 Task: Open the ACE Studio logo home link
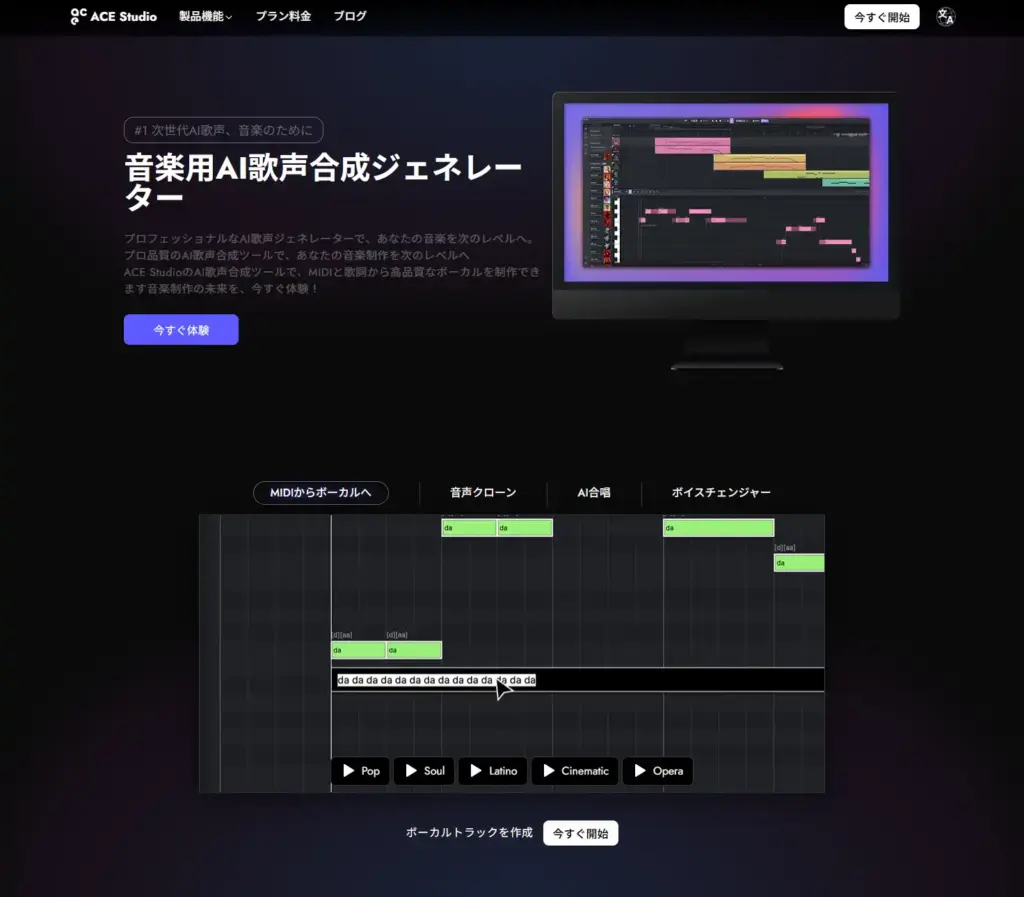click(x=114, y=16)
